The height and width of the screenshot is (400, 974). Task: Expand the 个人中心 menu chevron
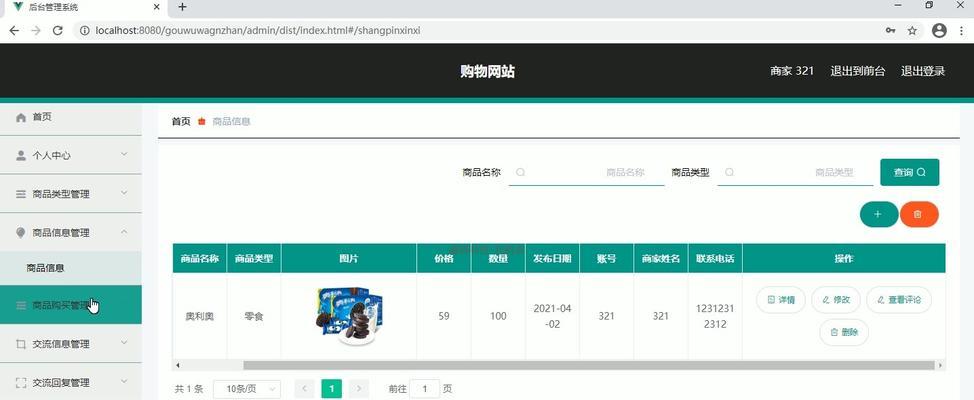point(124,155)
